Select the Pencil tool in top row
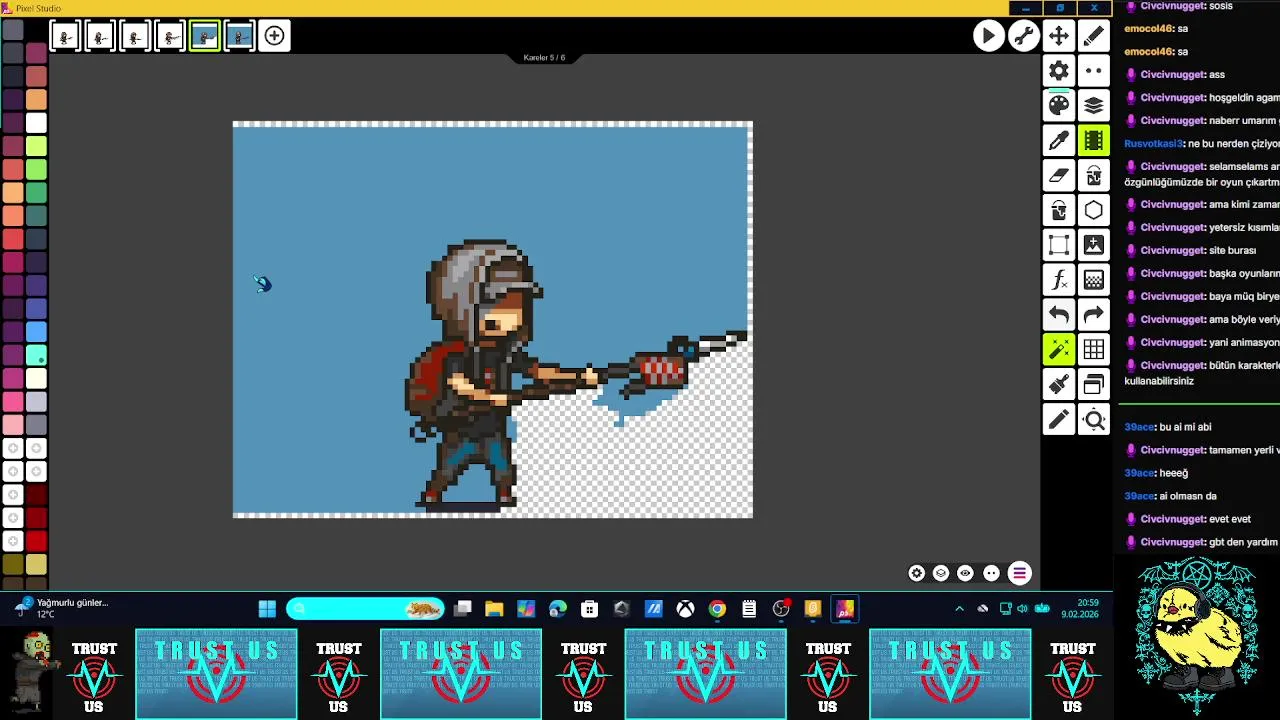 click(x=1094, y=36)
